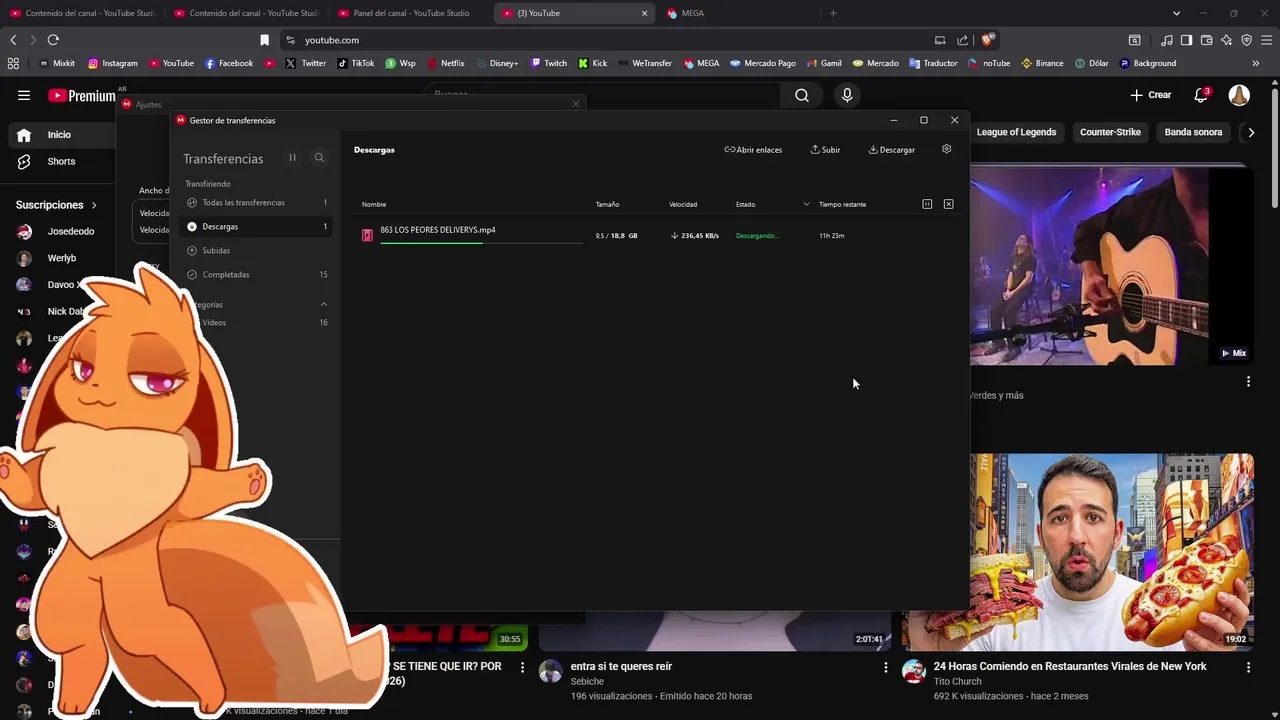The image size is (1280, 720).
Task: Pause all transfers in Transferencias header
Action: pos(292,158)
